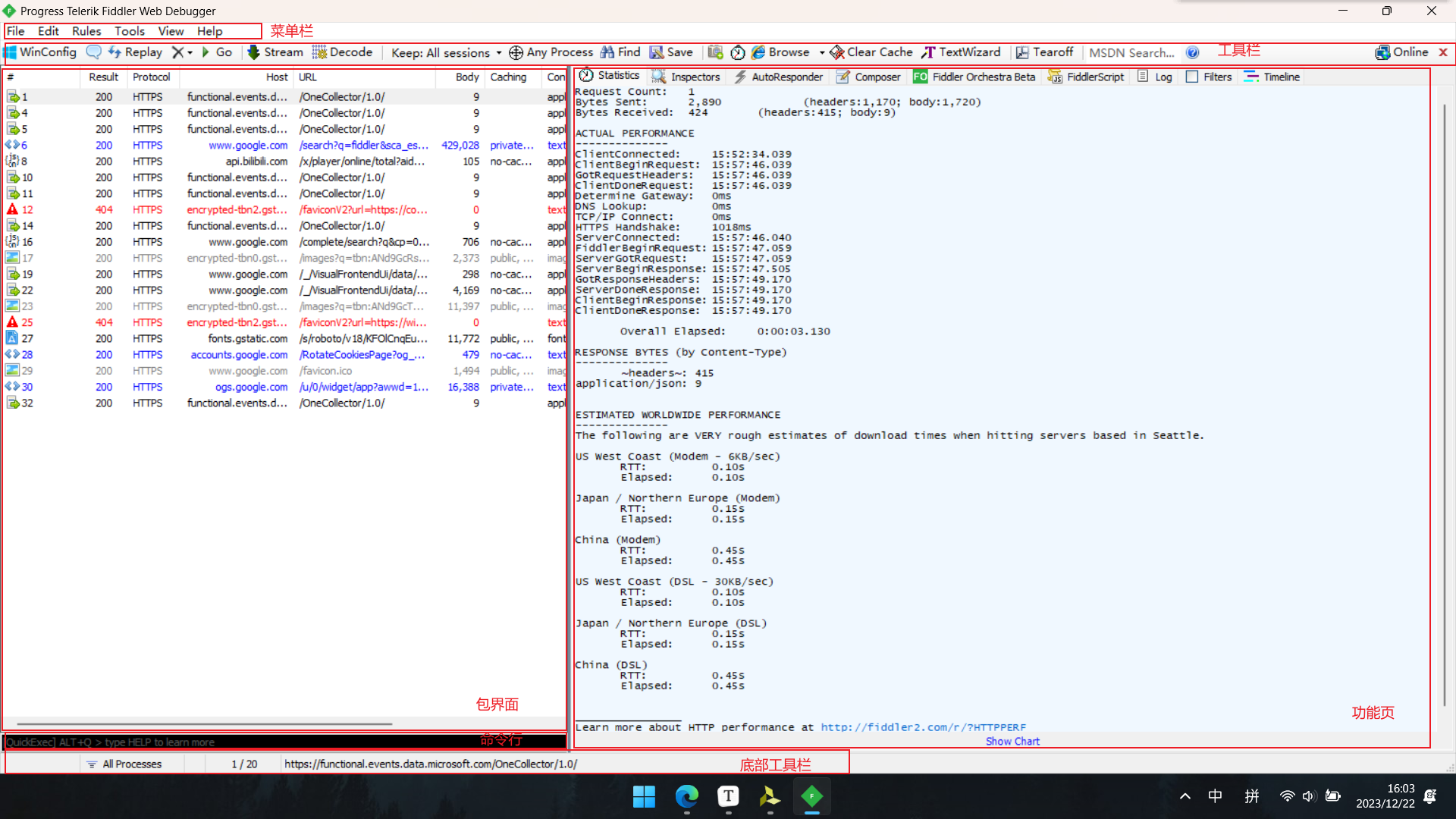Expand the Remove (X) dropdown arrow
1456x819 pixels.
(190, 52)
